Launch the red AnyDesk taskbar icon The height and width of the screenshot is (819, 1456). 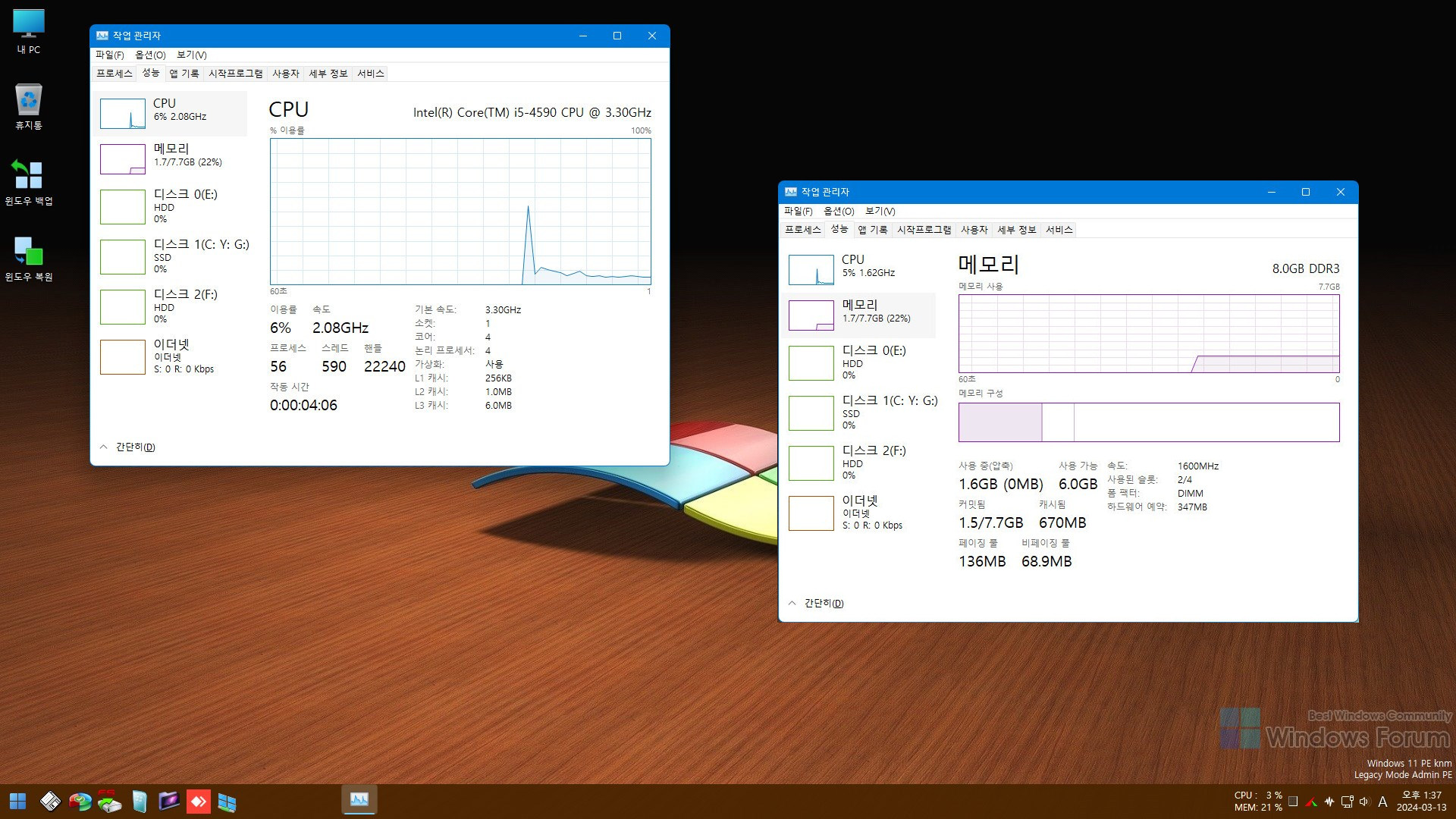tap(199, 802)
